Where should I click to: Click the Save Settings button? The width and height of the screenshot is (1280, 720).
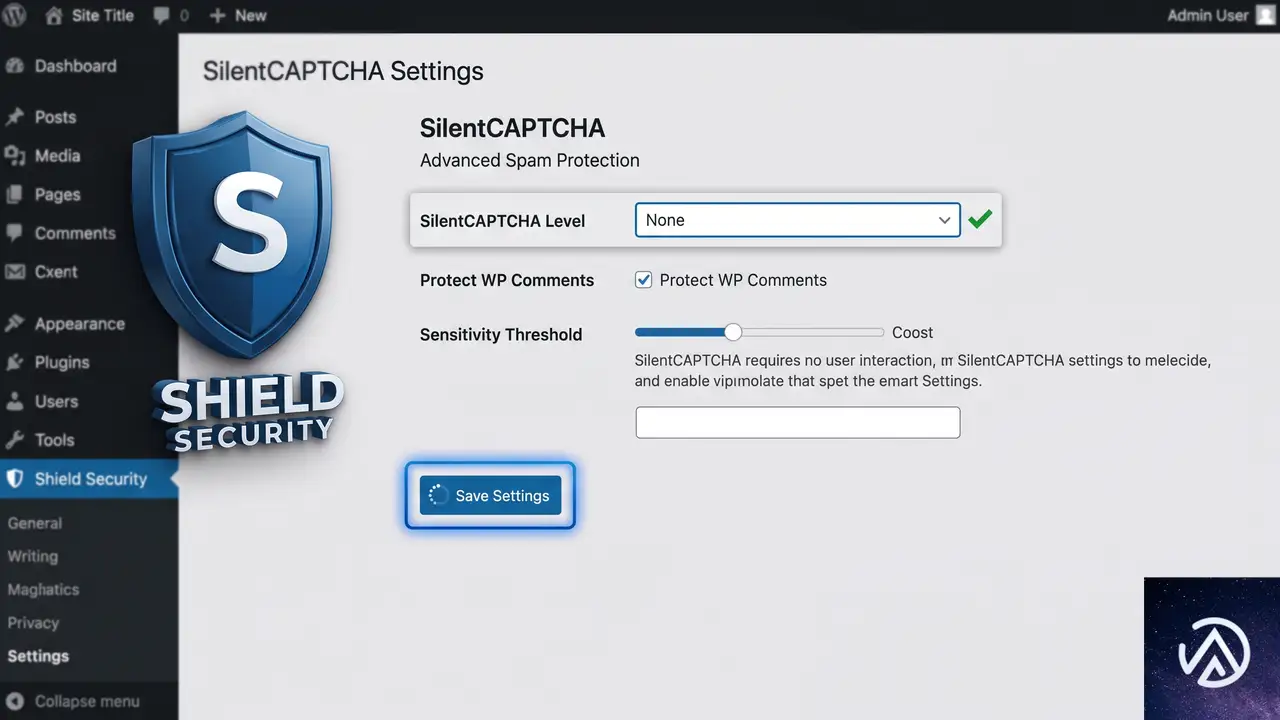click(490, 495)
